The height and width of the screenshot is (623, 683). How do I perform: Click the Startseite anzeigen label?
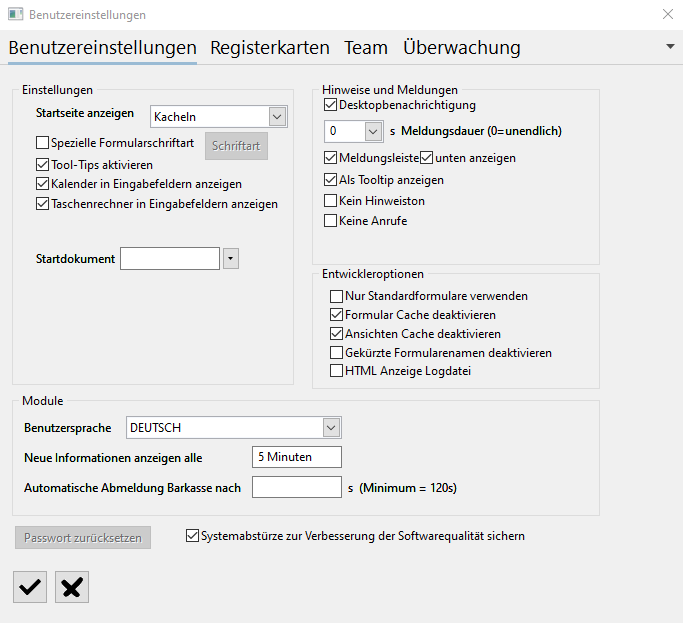pos(85,113)
